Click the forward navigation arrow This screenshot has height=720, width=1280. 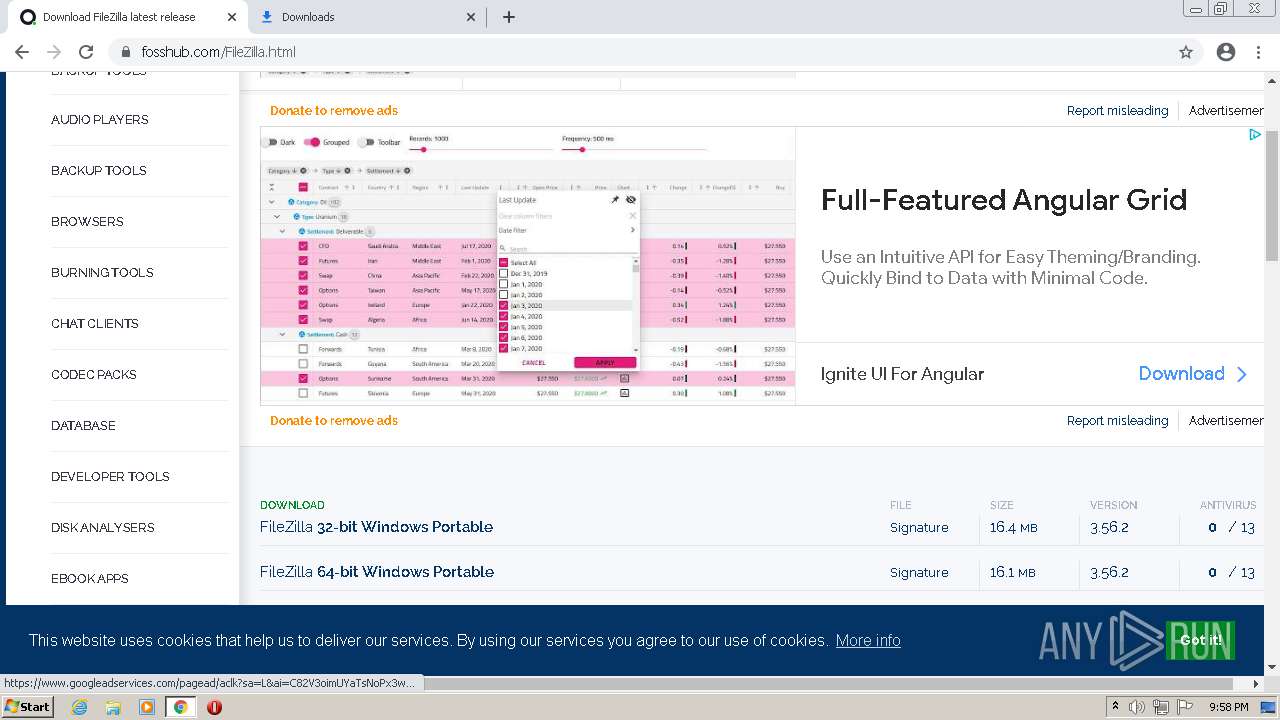pos(54,52)
